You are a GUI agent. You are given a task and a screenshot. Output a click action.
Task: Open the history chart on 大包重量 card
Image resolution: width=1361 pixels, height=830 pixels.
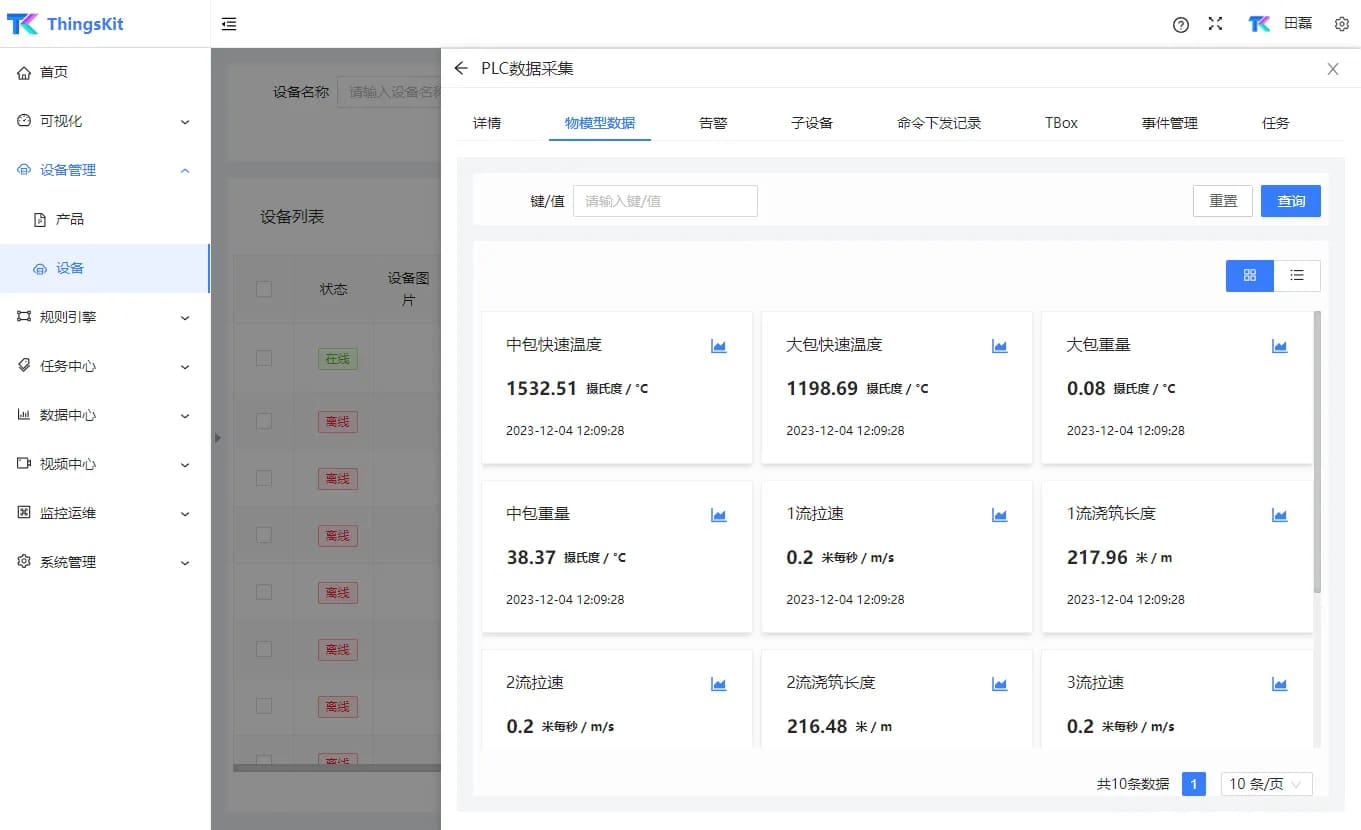click(1279, 345)
